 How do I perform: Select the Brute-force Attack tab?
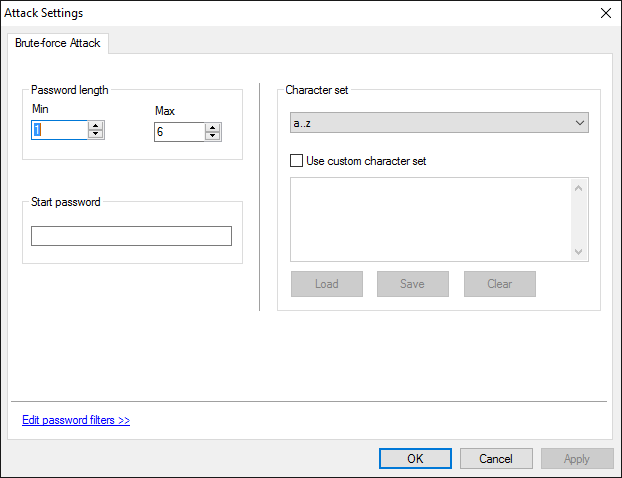coord(58,43)
